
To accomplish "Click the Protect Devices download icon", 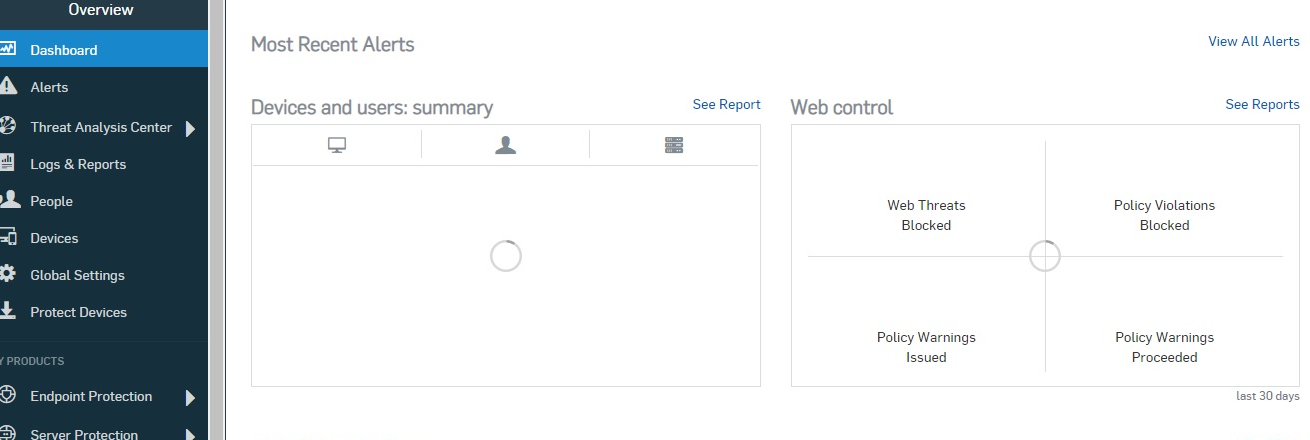I will click(x=8, y=311).
